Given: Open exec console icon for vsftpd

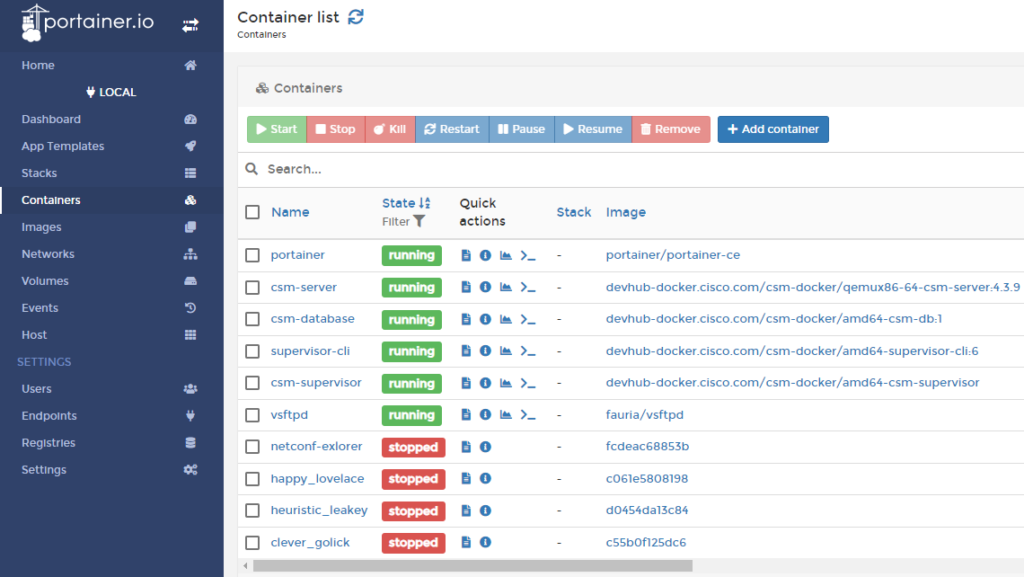Looking at the screenshot, I should pos(529,416).
